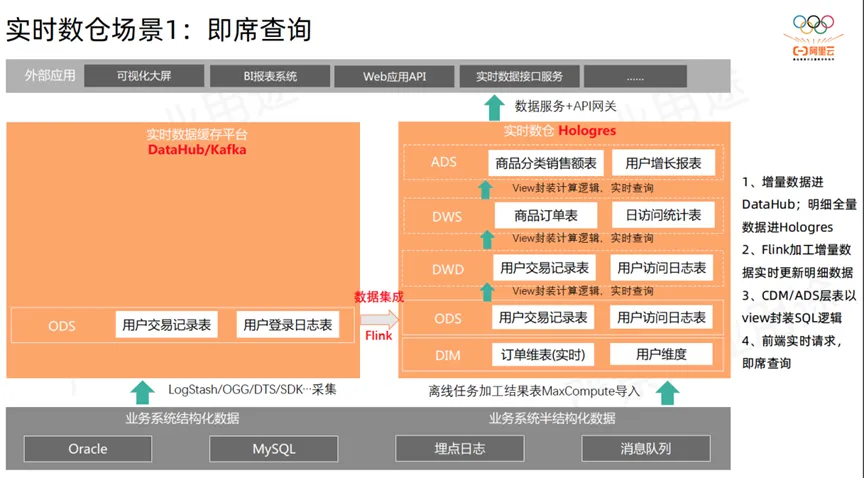864x478 pixels.
Task: Select 用户增长报表 in ADS layer
Action: pos(663,163)
